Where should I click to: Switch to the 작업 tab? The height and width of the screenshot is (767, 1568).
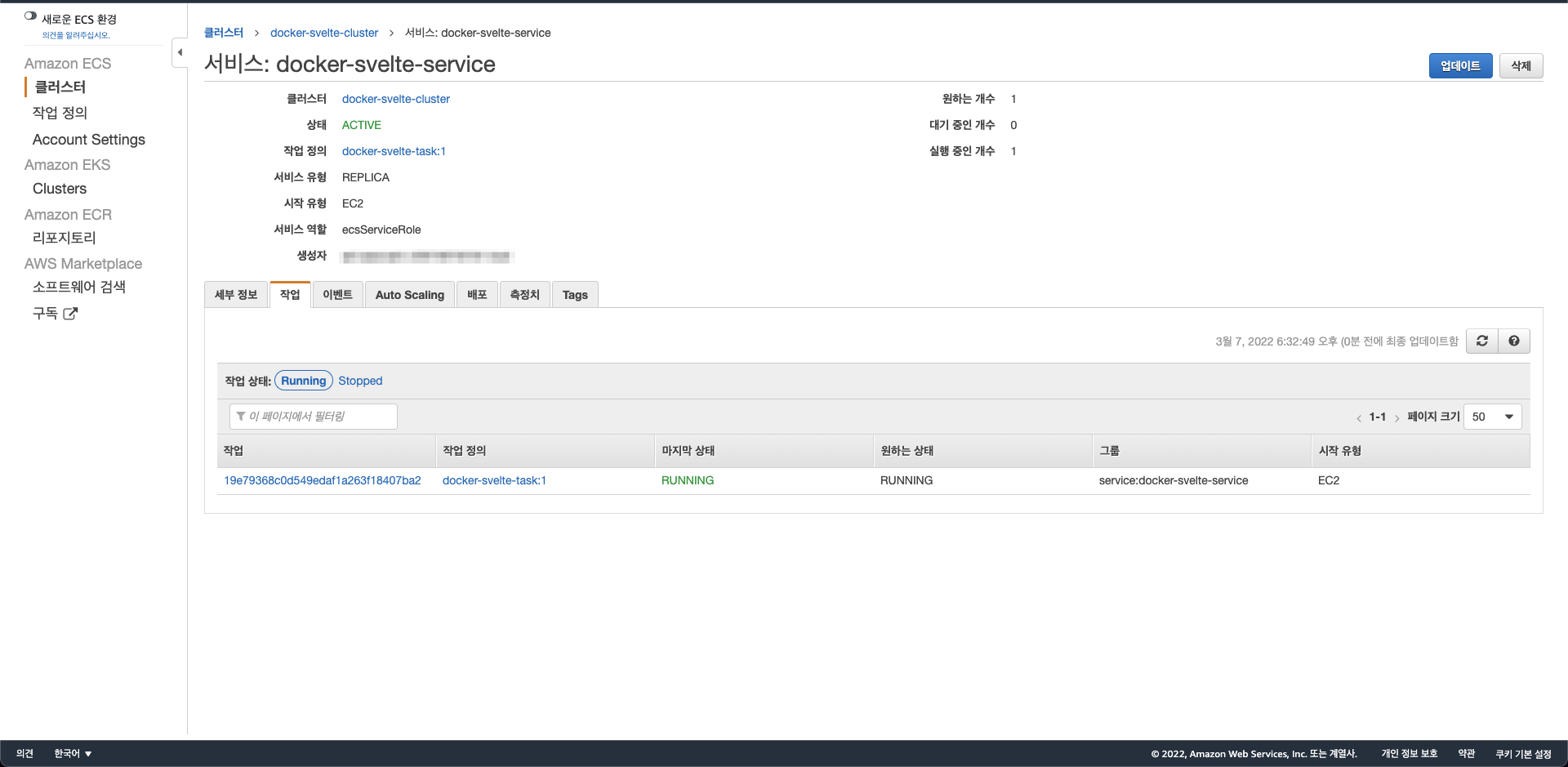click(290, 294)
